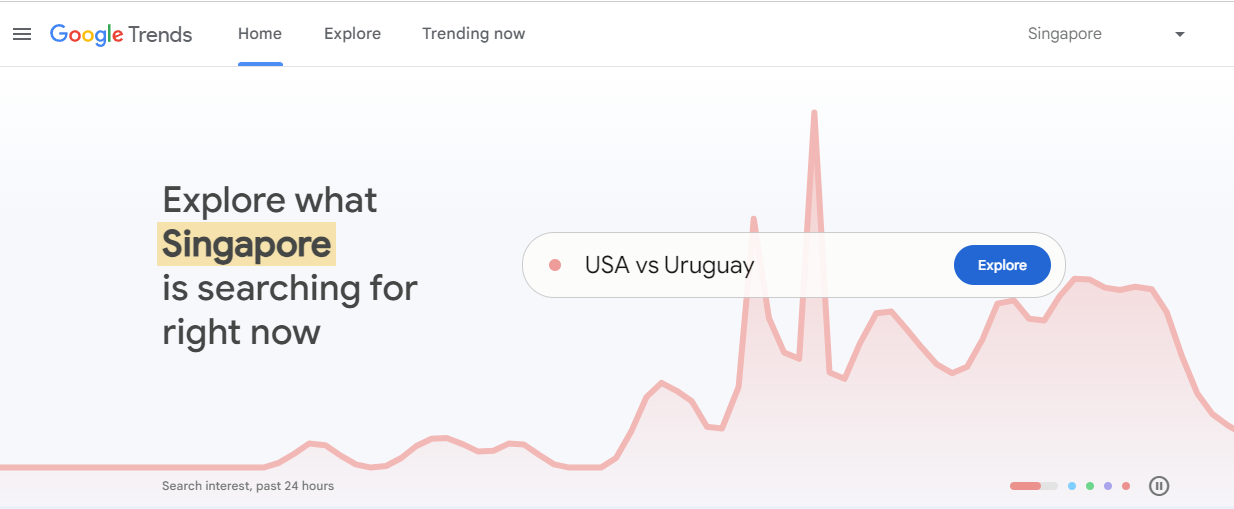Click the tallest peak of the trend graph
Image resolution: width=1234 pixels, height=509 pixels.
point(814,113)
